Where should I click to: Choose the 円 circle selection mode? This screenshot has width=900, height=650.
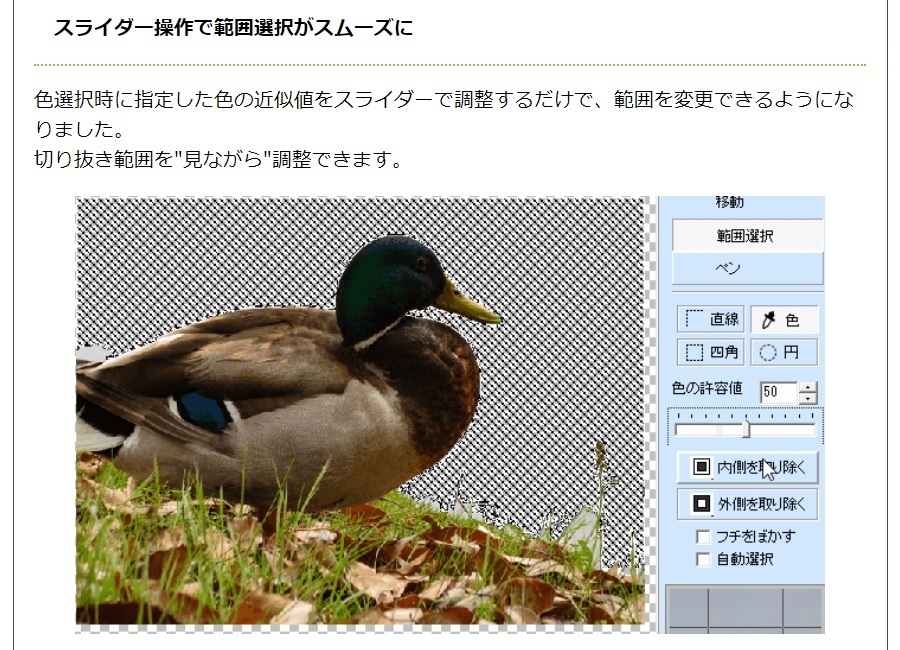pos(784,352)
